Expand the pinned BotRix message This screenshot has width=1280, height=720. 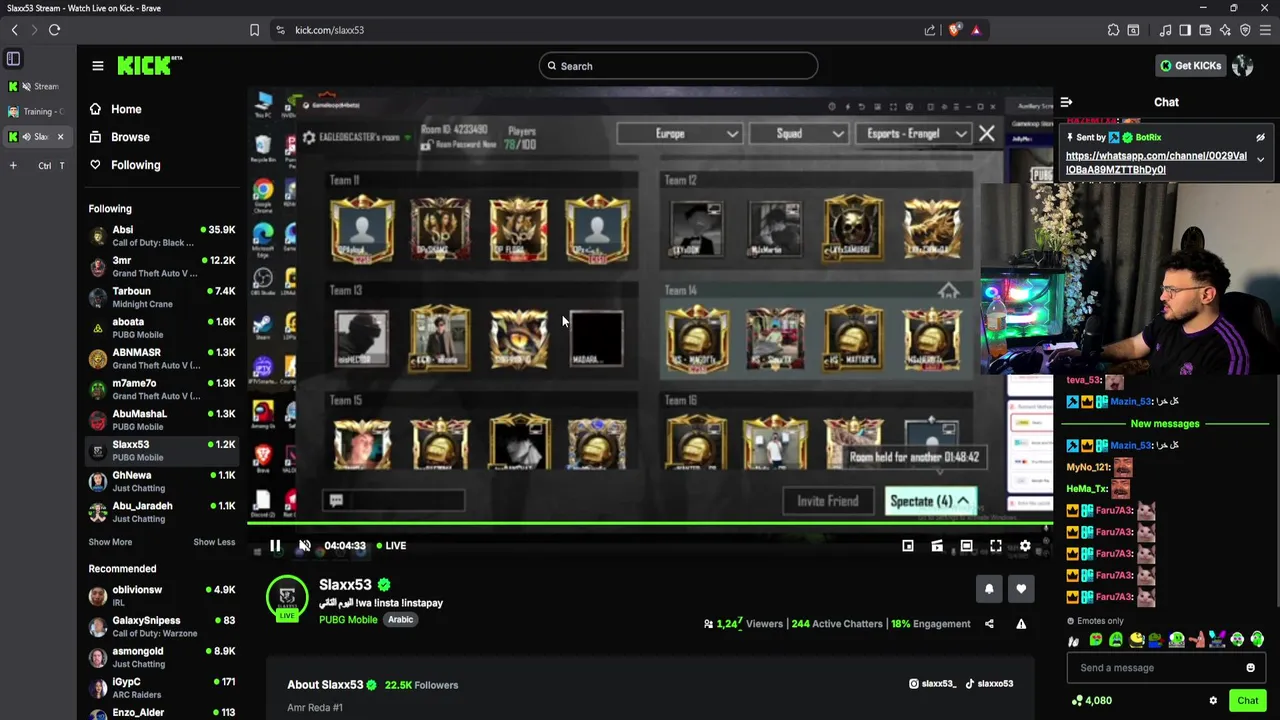(x=1260, y=160)
